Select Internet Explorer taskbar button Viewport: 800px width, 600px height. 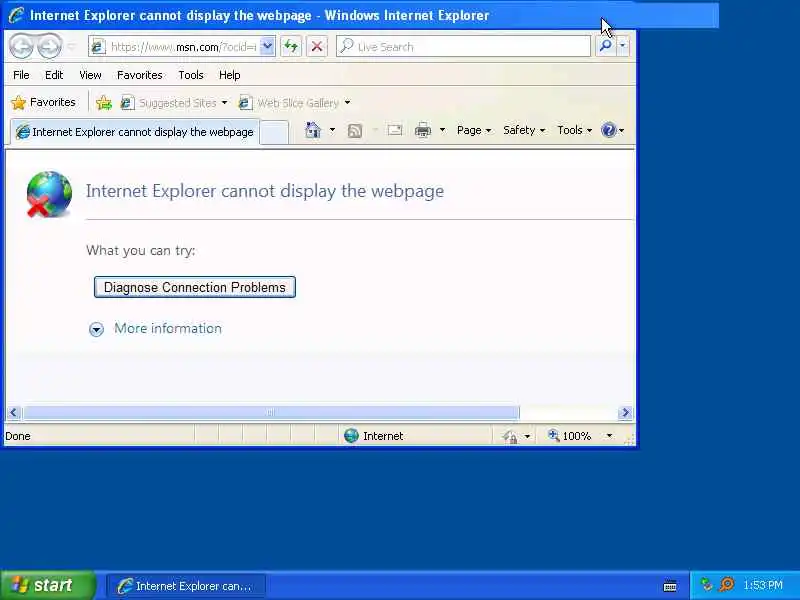pos(186,586)
